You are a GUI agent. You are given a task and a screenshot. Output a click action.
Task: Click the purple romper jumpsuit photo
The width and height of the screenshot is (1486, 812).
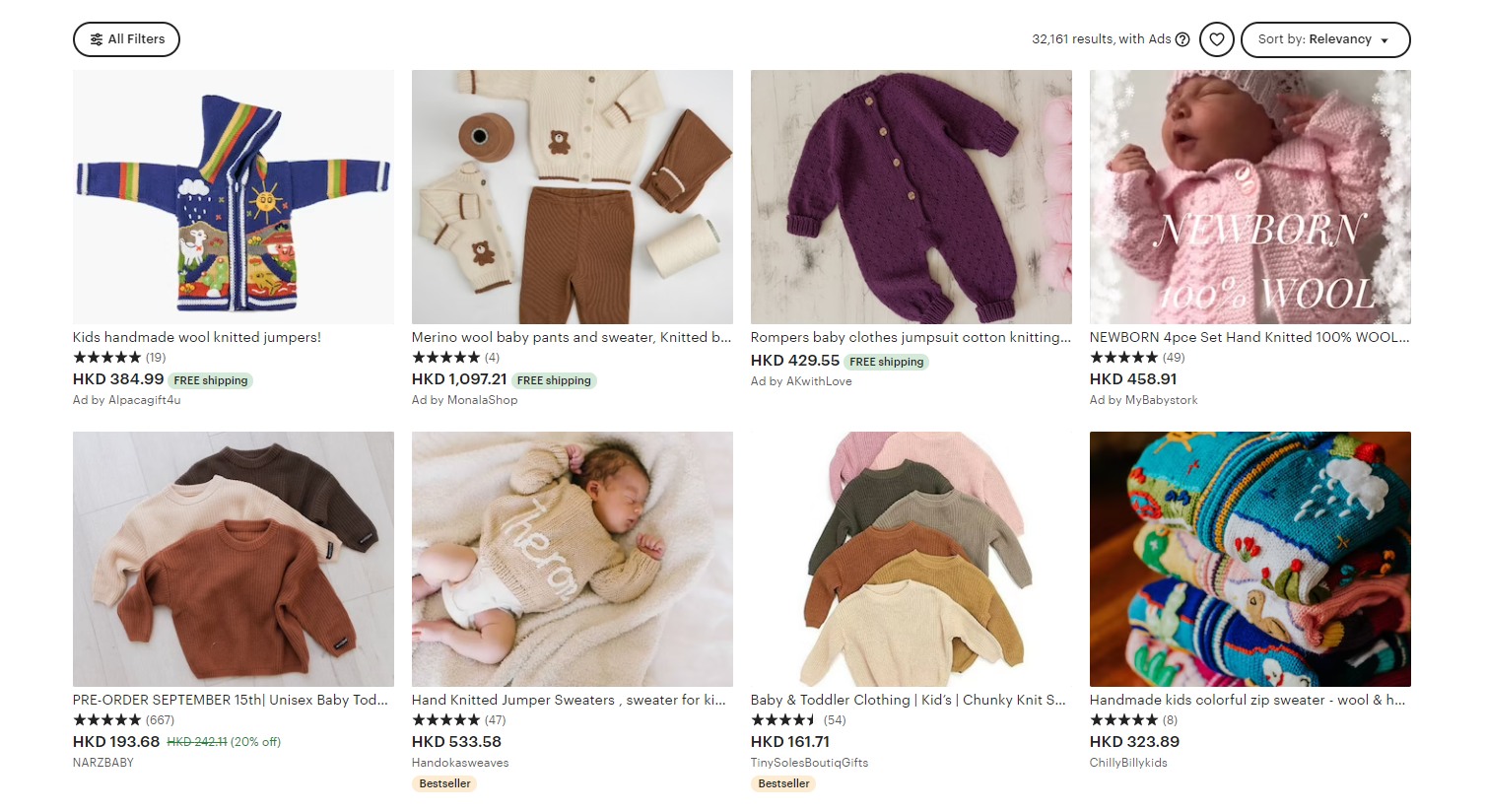pyautogui.click(x=912, y=197)
